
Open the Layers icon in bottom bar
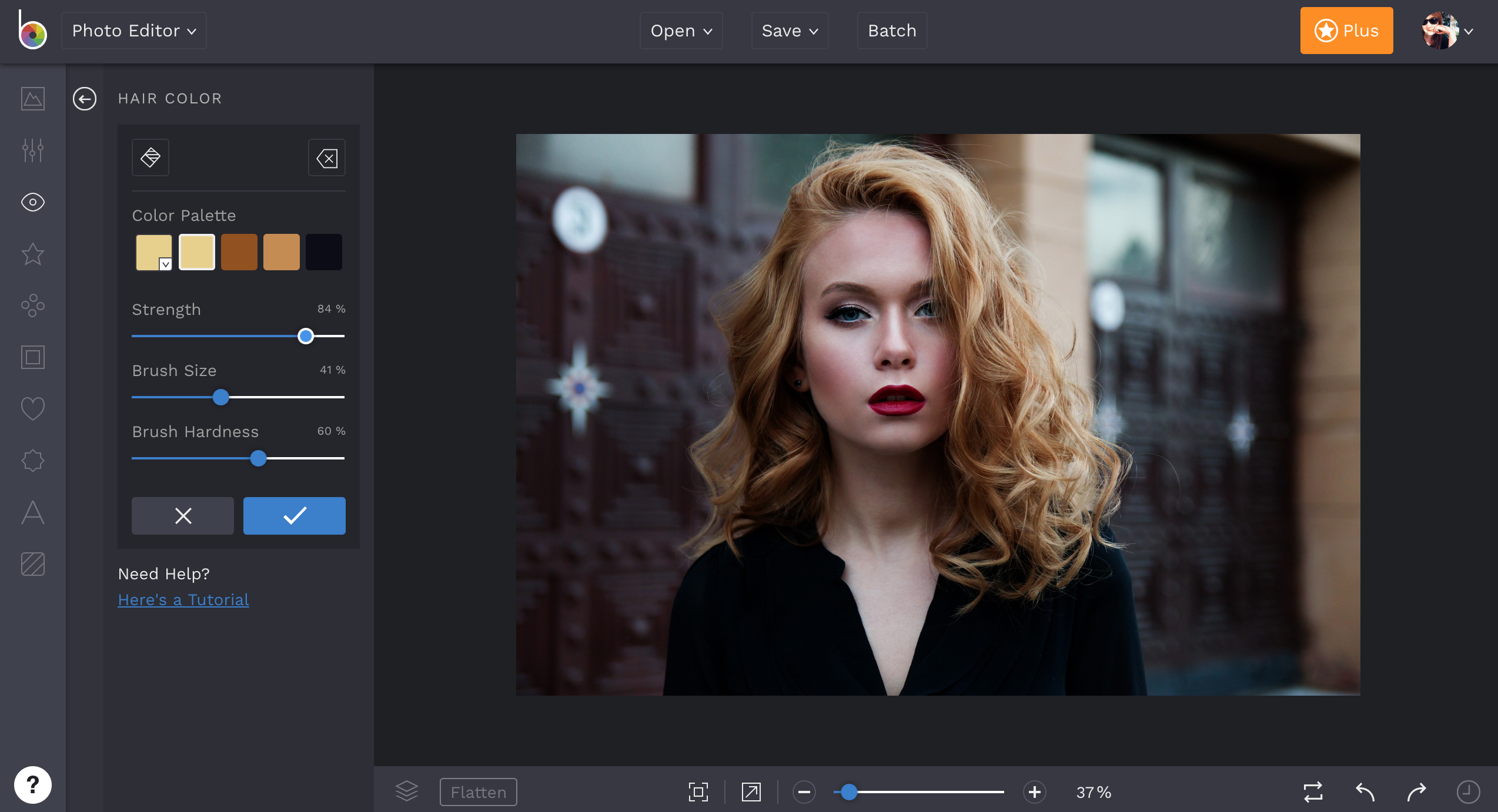pyautogui.click(x=407, y=791)
